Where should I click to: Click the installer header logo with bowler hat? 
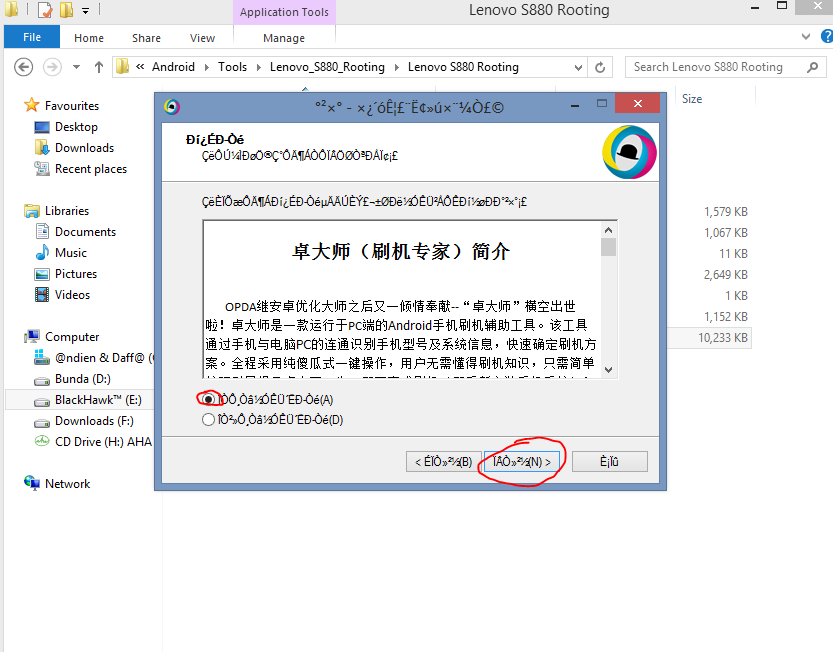pyautogui.click(x=629, y=152)
